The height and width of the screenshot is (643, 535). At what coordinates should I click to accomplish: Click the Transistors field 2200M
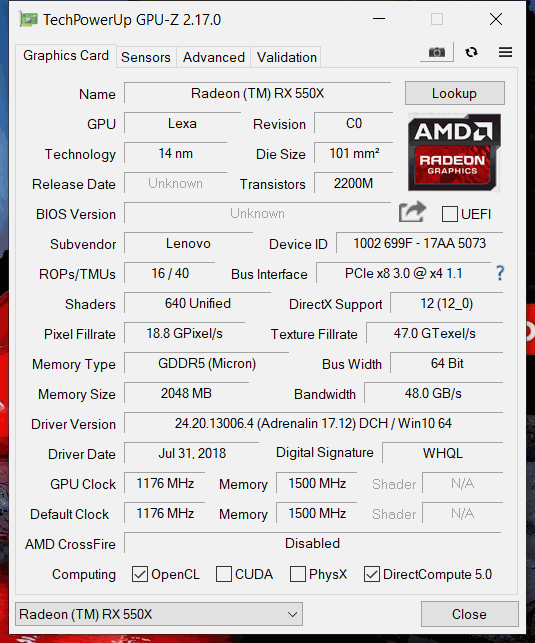pyautogui.click(x=354, y=183)
